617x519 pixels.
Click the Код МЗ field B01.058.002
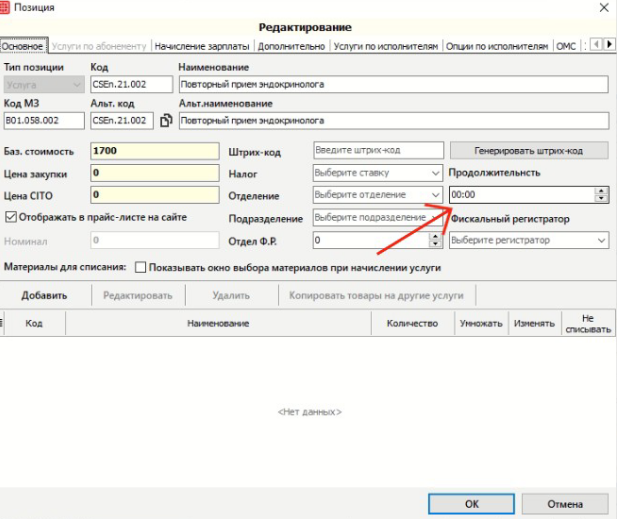coord(44,120)
